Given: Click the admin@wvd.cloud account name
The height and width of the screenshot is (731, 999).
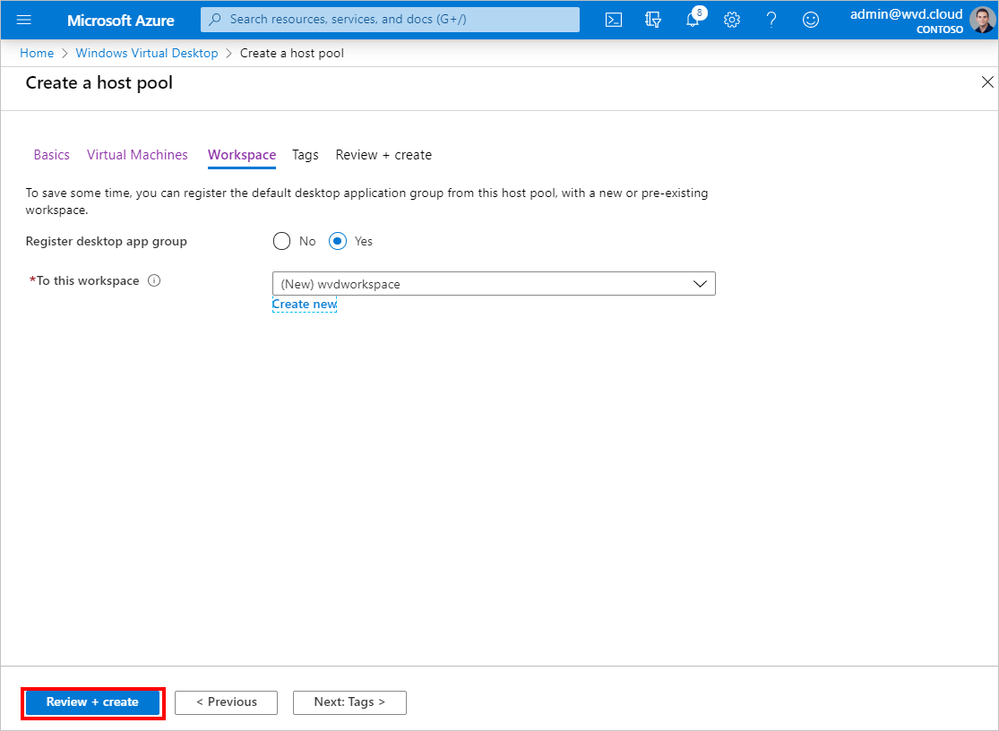Looking at the screenshot, I should point(906,14).
